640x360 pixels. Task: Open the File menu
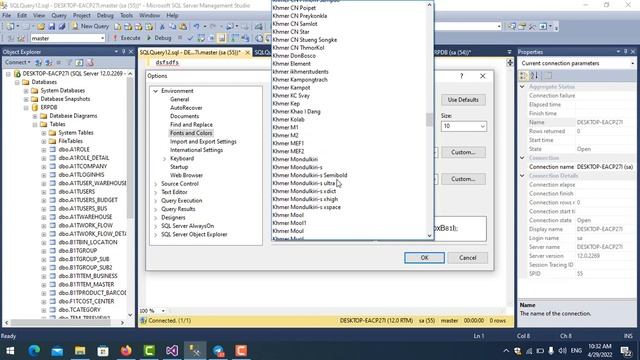coord(7,15)
